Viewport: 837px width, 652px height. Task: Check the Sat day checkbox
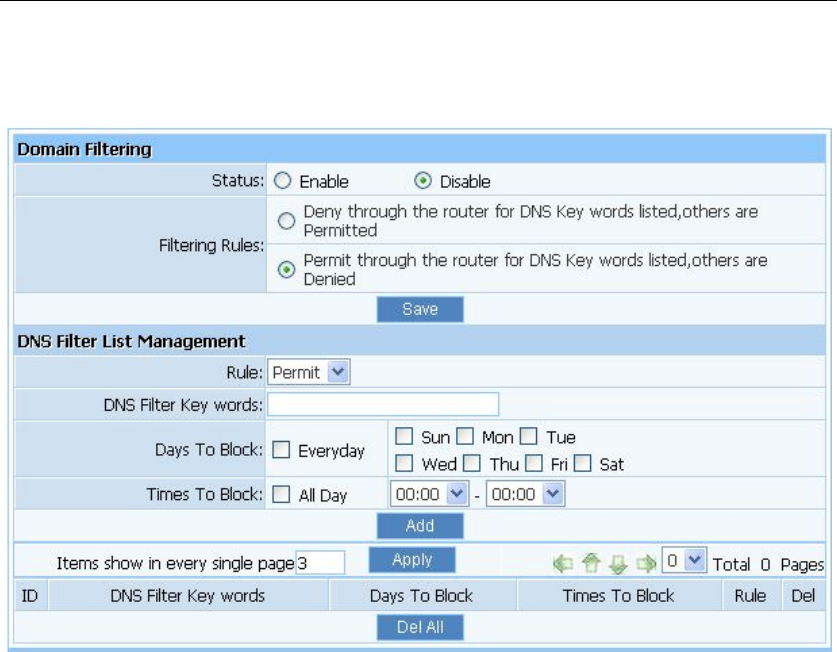click(x=583, y=463)
